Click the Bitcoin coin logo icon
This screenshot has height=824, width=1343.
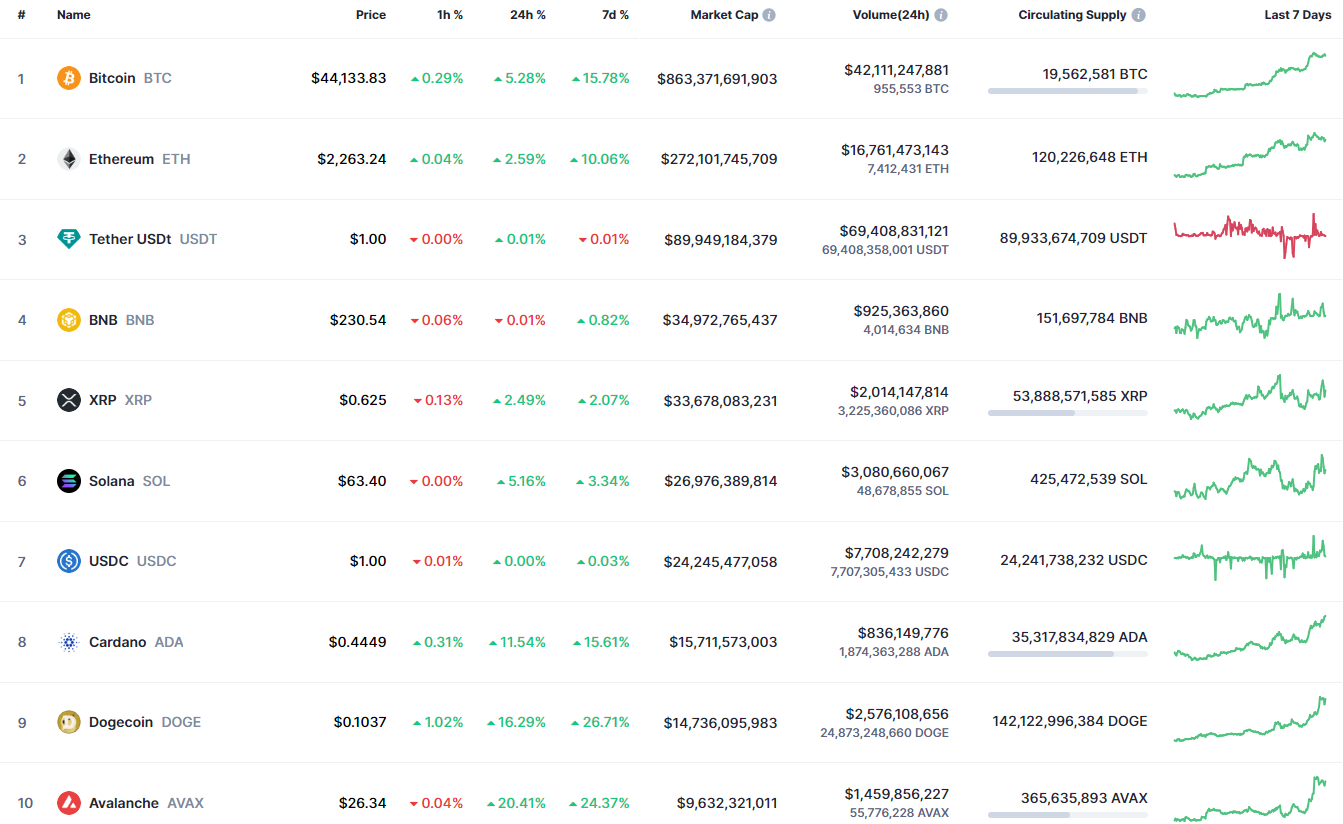(x=68, y=78)
